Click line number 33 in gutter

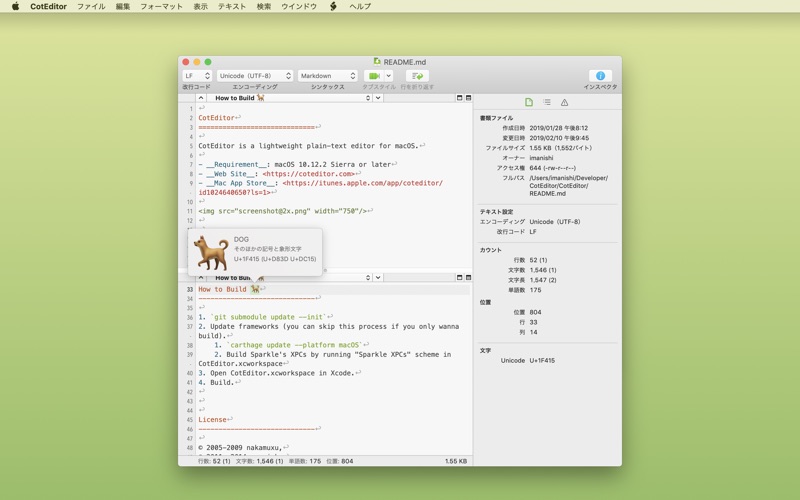[189, 289]
